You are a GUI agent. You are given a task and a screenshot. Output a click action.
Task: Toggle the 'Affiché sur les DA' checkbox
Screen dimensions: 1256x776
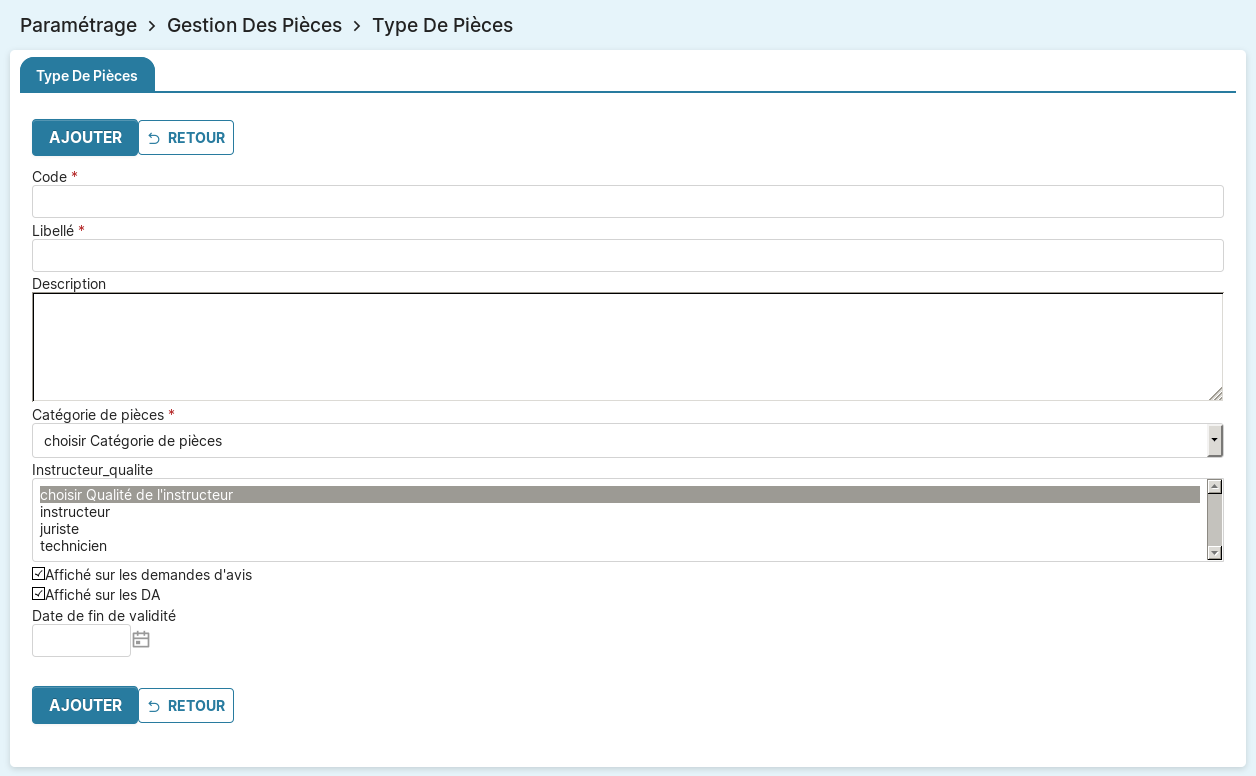pyautogui.click(x=39, y=594)
